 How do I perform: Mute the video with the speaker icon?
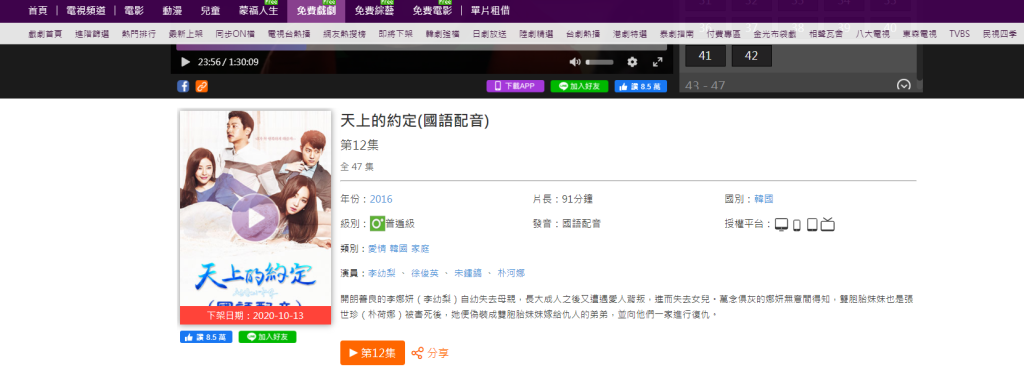pyautogui.click(x=575, y=62)
